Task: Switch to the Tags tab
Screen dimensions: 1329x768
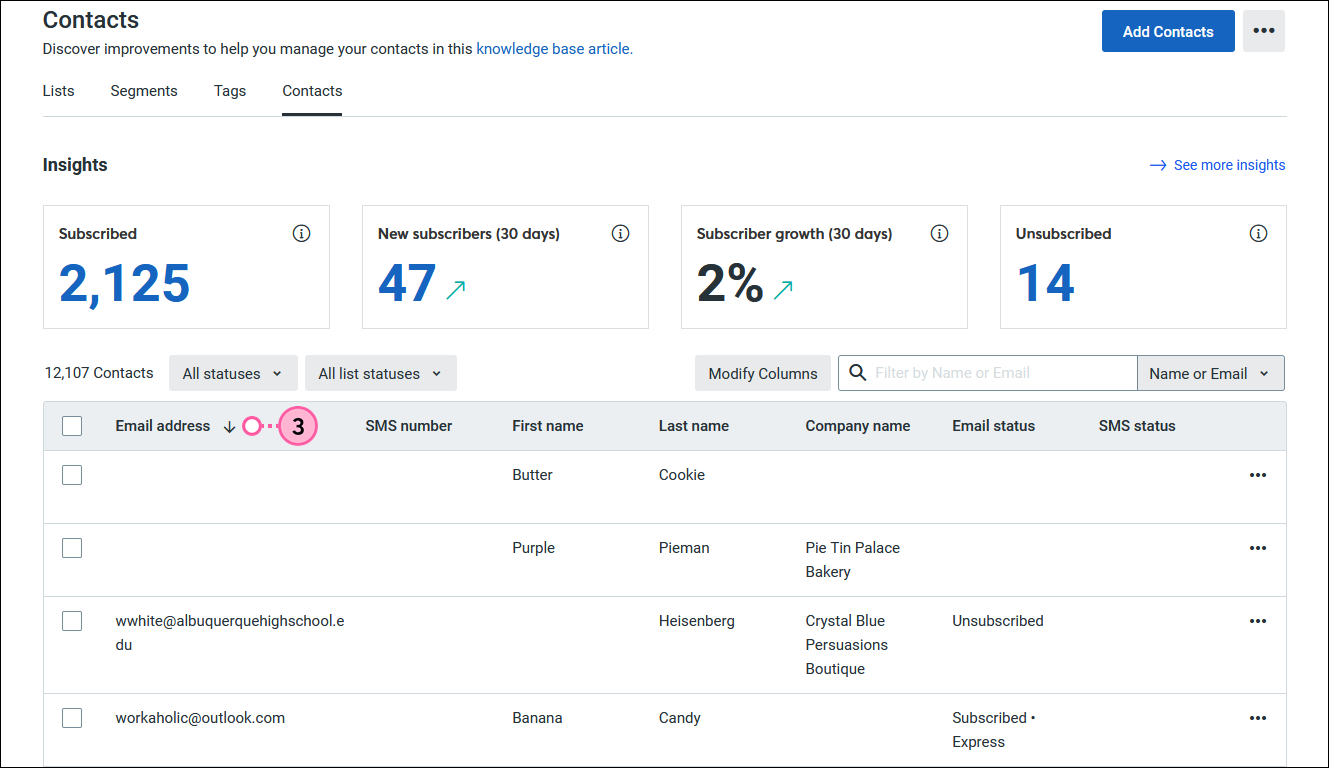Action: click(230, 91)
